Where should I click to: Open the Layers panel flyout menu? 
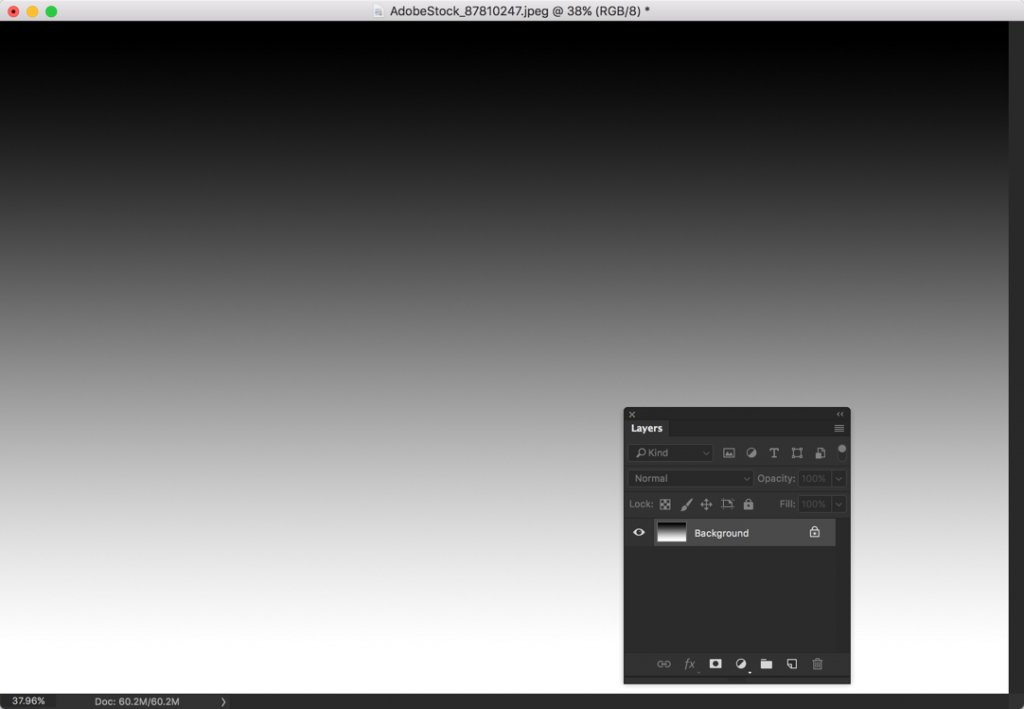pyautogui.click(x=840, y=428)
